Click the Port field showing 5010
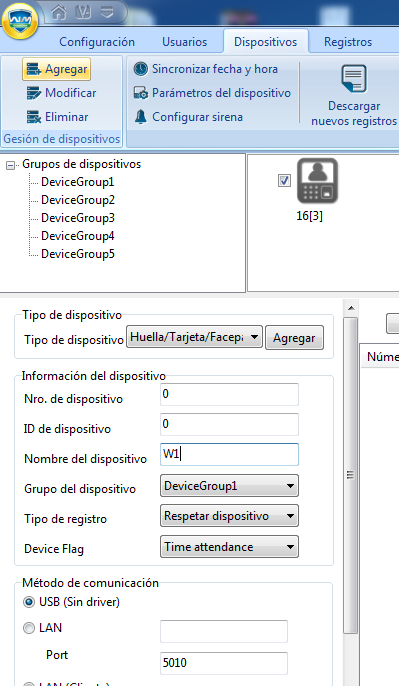399x686 pixels. (x=224, y=663)
